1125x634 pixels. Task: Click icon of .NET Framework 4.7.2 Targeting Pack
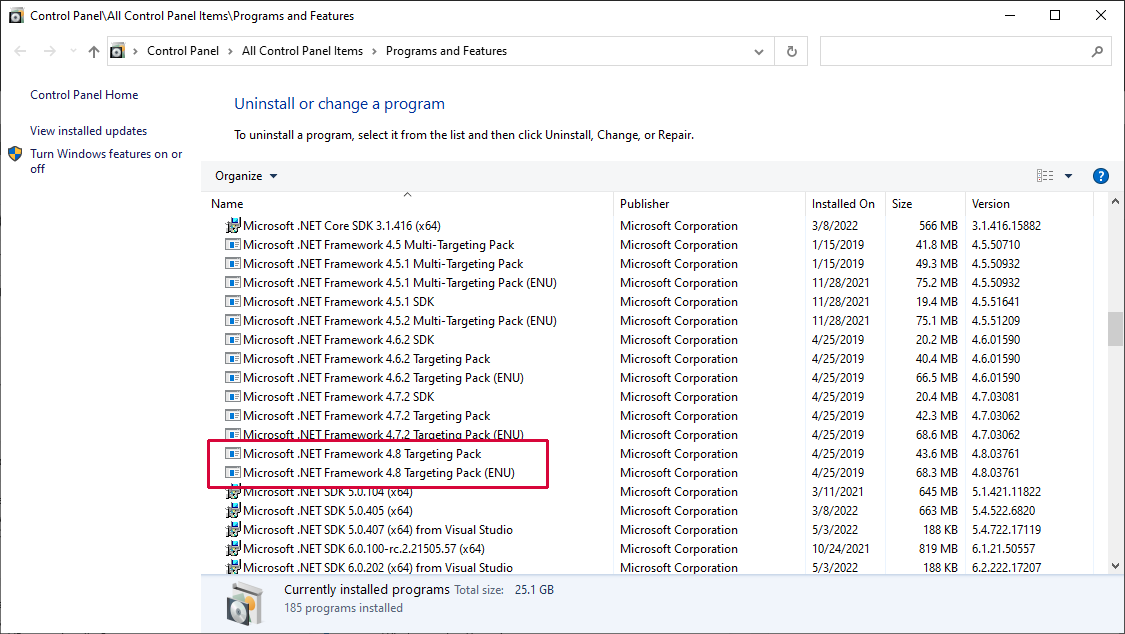pyautogui.click(x=233, y=415)
